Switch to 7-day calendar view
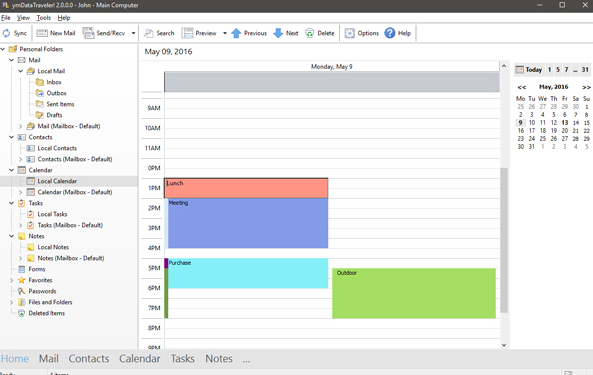 coord(566,70)
